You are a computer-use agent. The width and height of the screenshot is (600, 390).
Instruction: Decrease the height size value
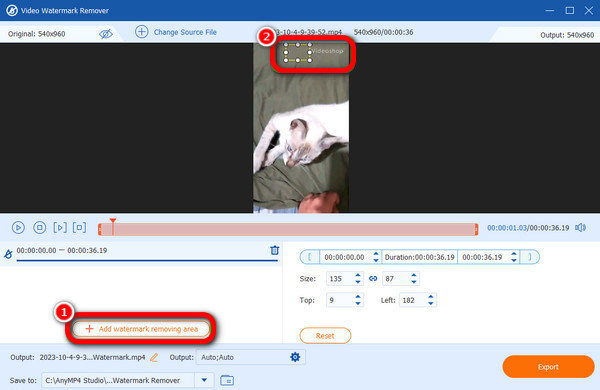[414, 282]
